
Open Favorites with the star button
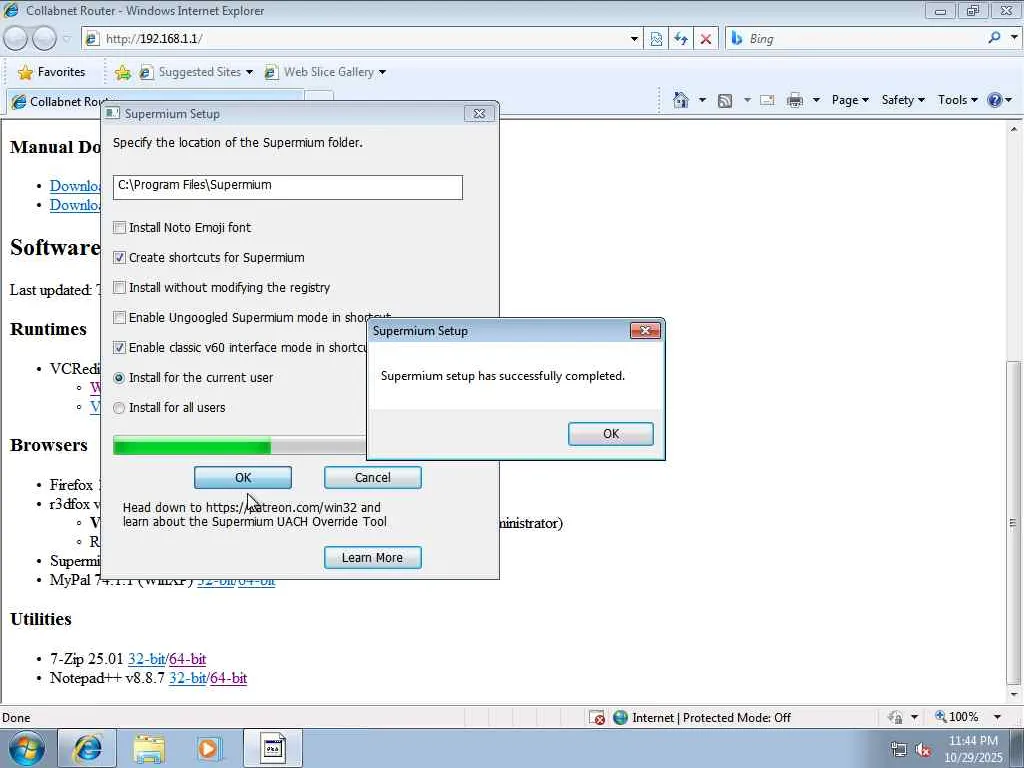(x=52, y=72)
